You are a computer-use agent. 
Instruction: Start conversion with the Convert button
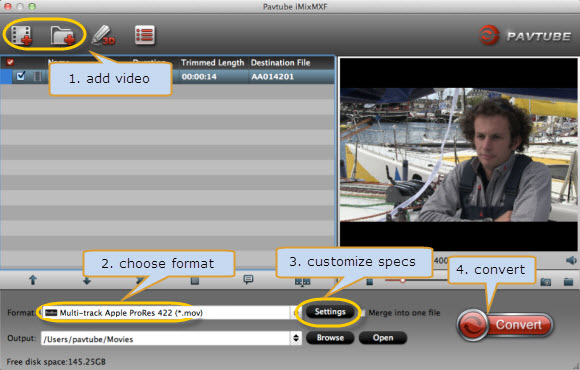click(505, 325)
